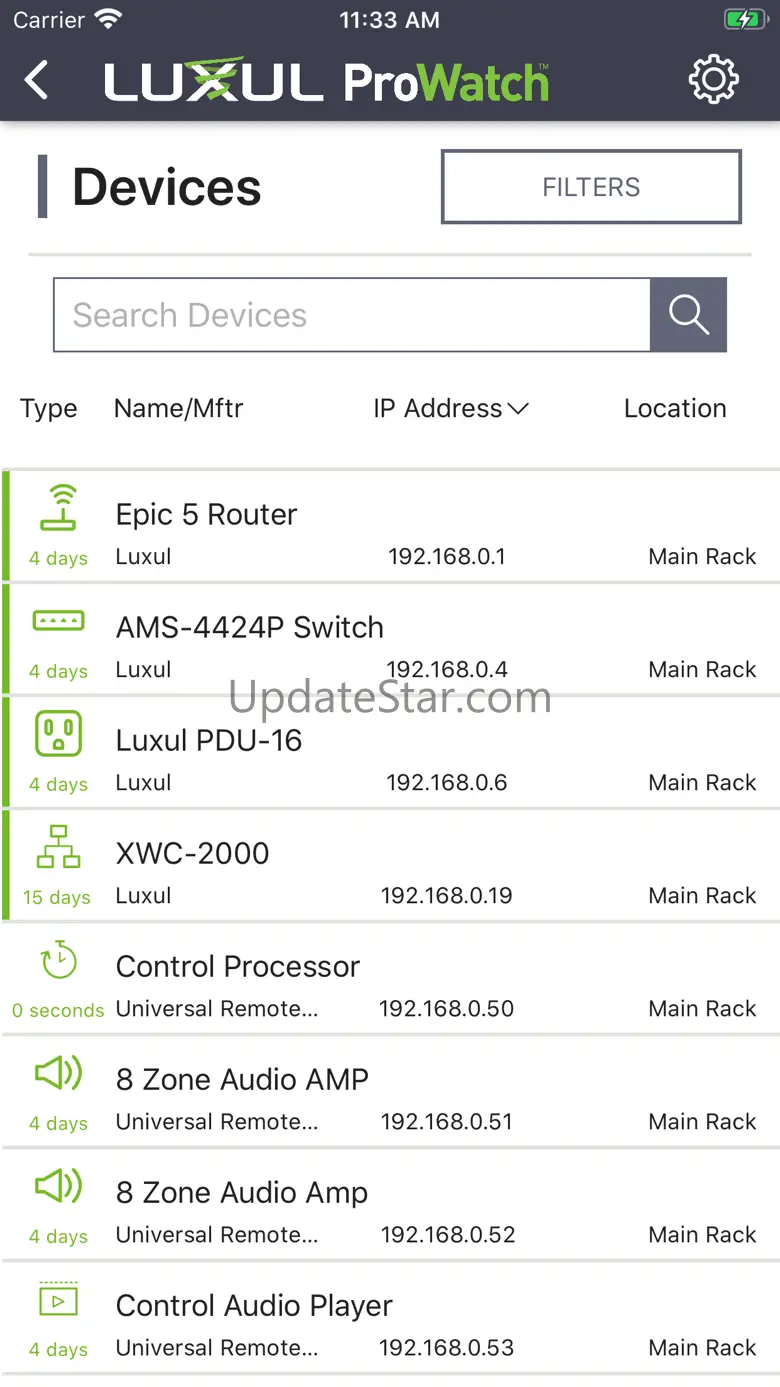Screen dimensions: 780x1387
Task: Click IP address 192.168.0.19
Action: pos(447,896)
